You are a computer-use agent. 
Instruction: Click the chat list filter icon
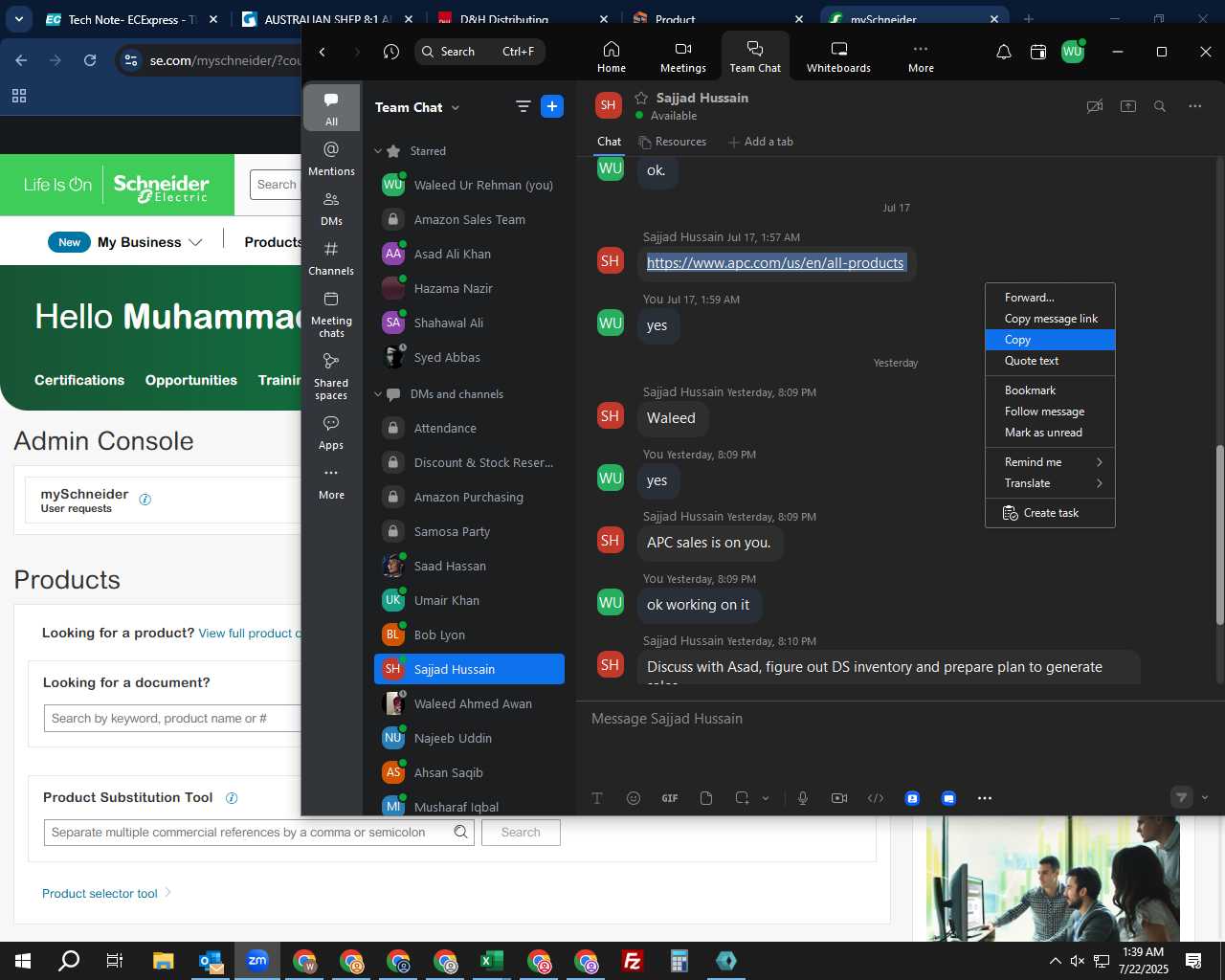523,107
